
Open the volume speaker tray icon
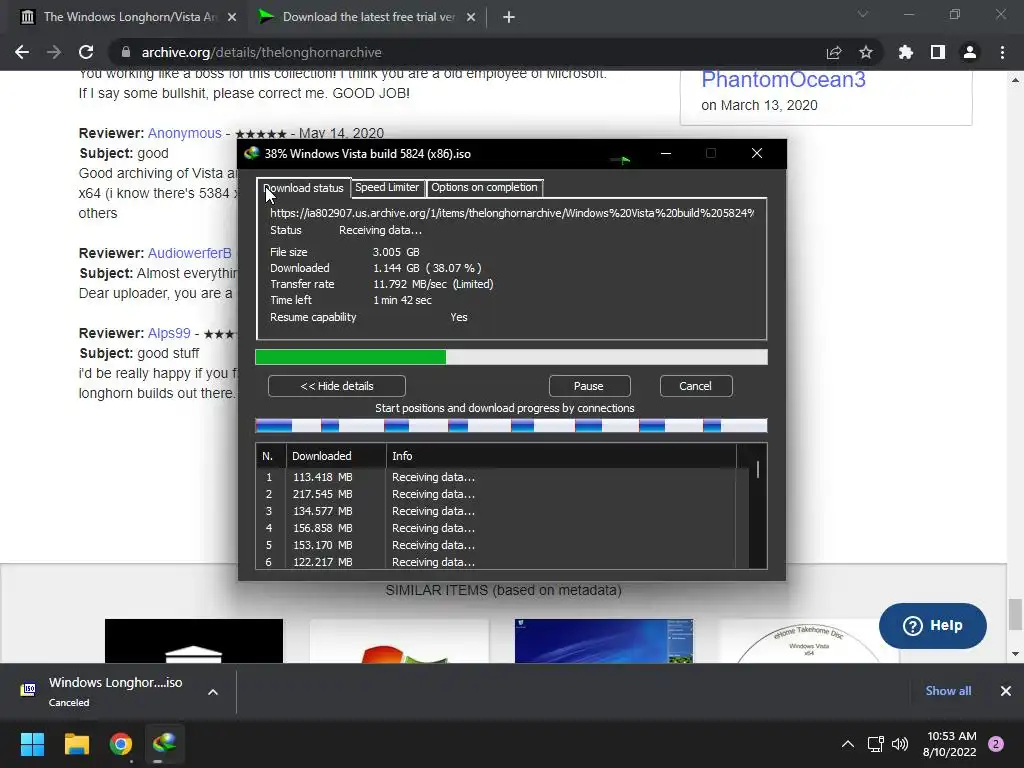click(x=900, y=744)
